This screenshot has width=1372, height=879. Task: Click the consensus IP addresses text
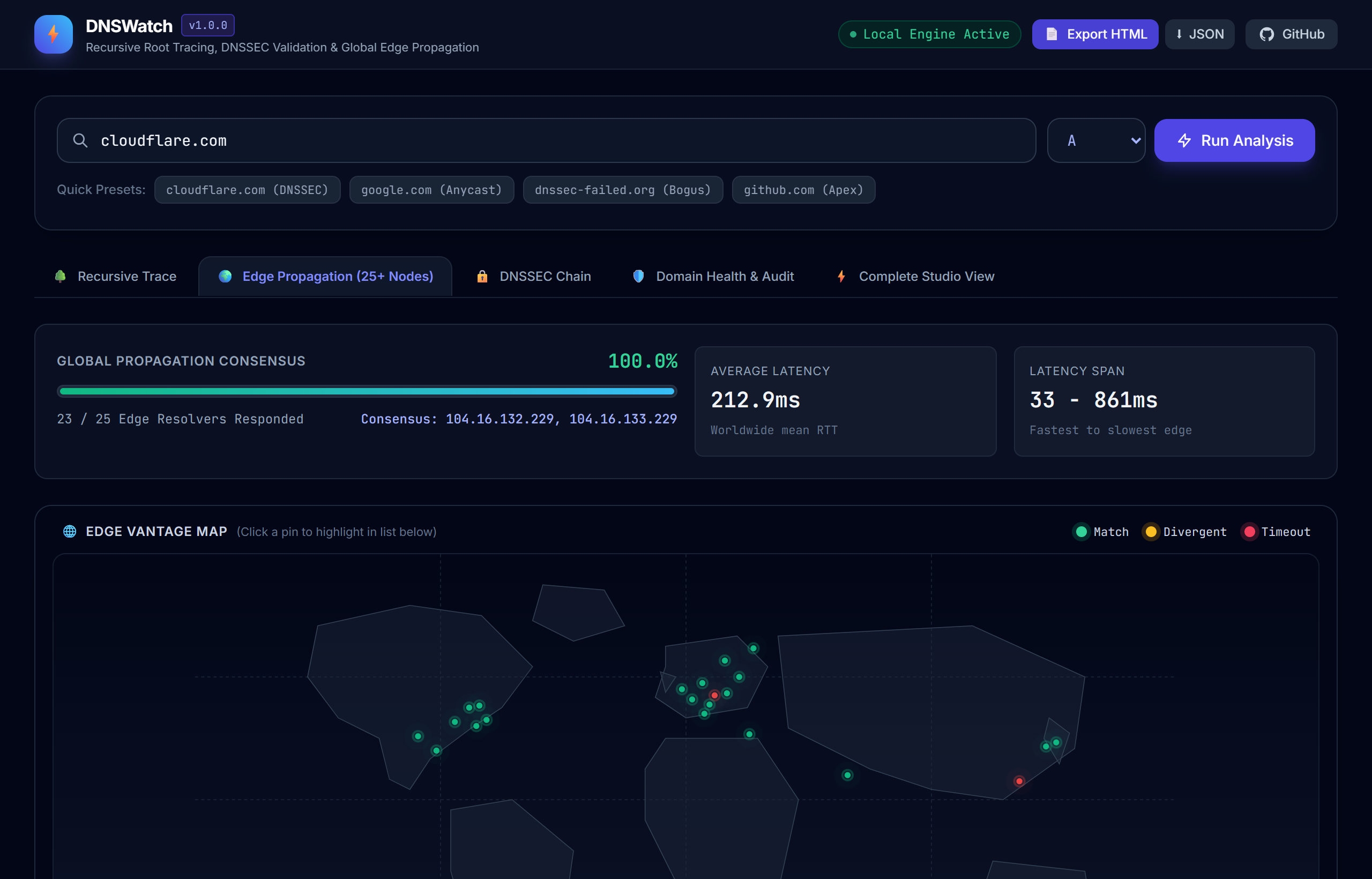pos(519,419)
